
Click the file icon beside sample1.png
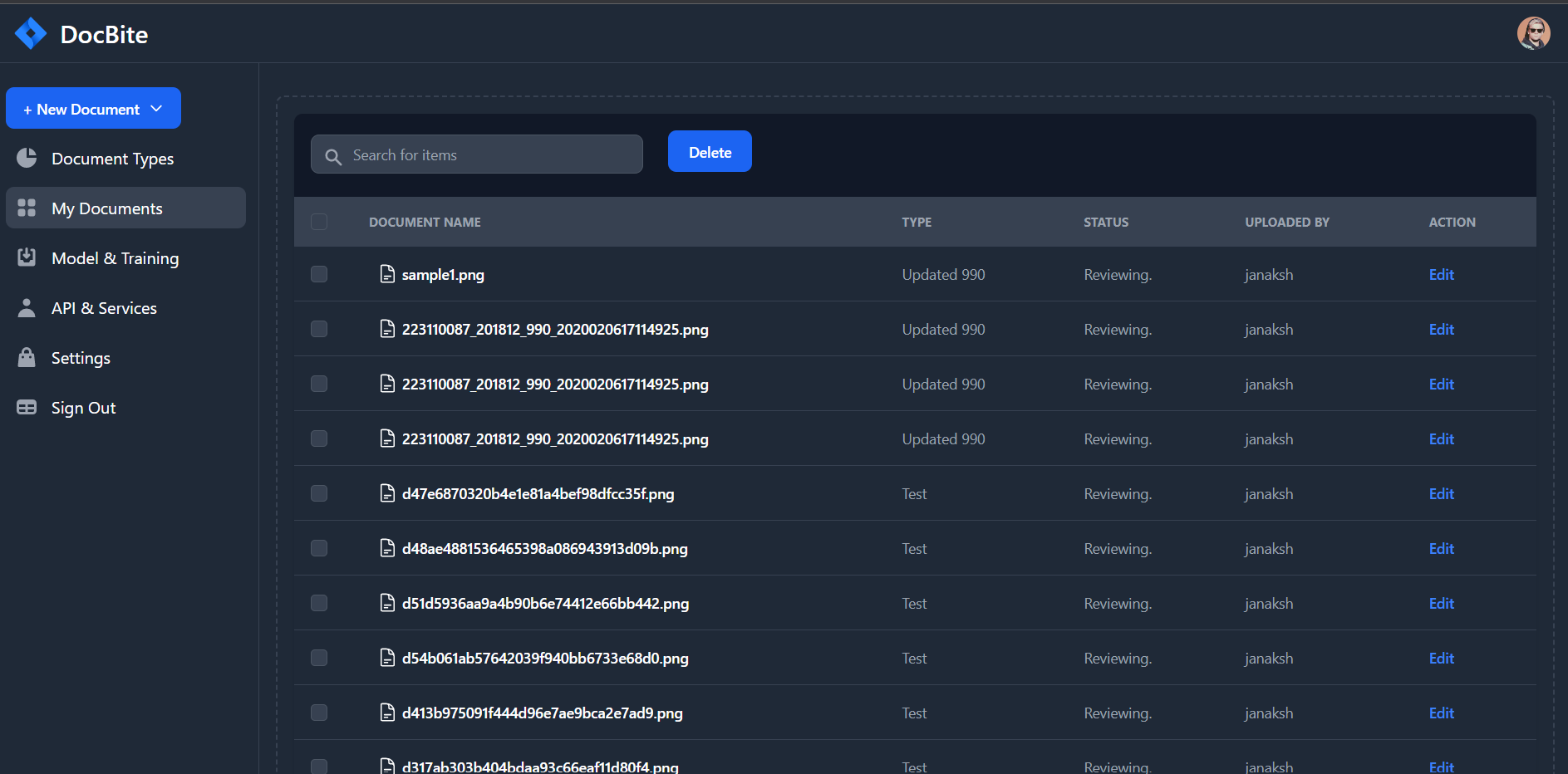click(x=387, y=274)
